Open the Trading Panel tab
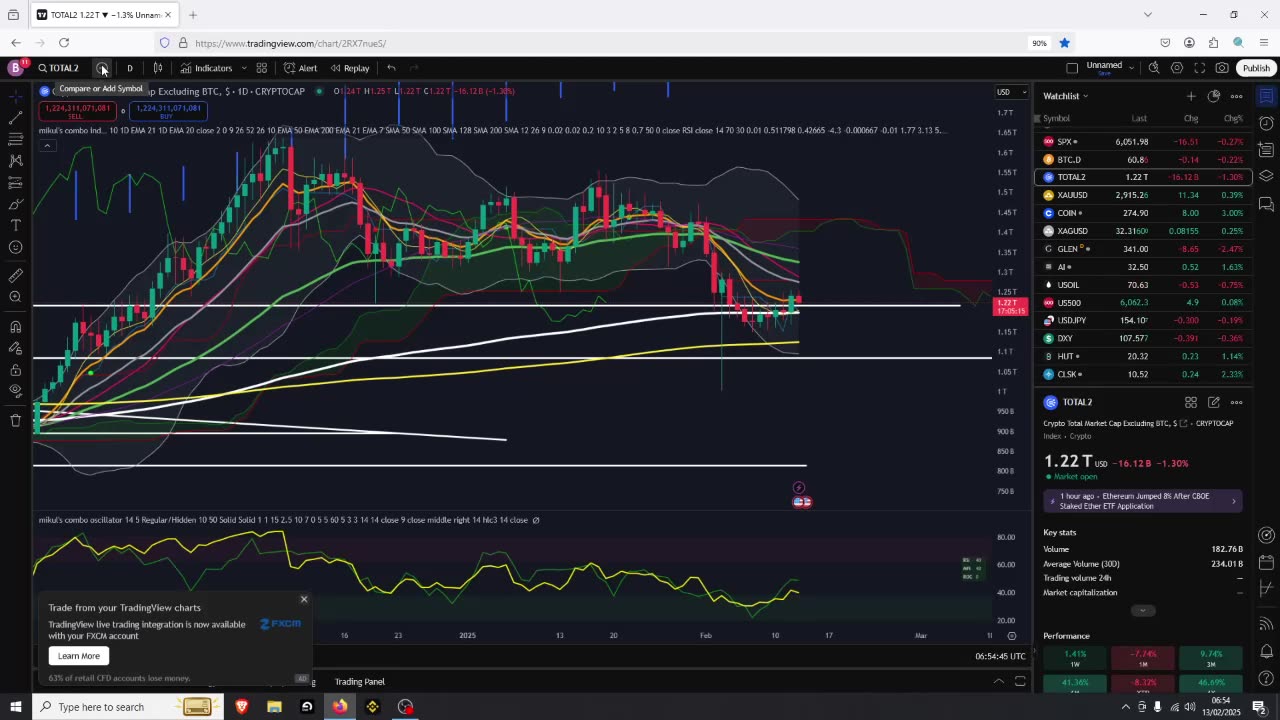 tap(359, 682)
